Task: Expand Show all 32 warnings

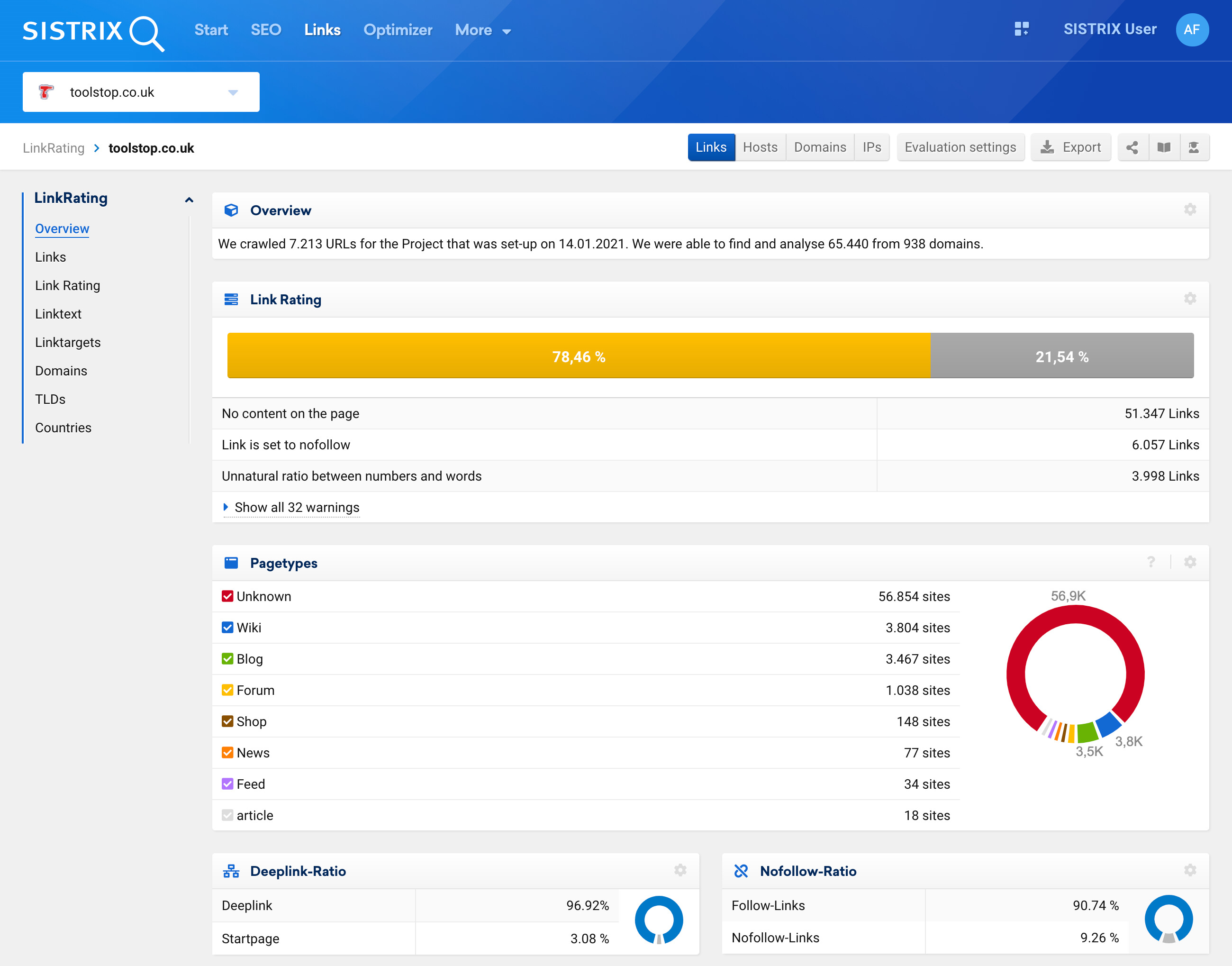Action: click(291, 507)
